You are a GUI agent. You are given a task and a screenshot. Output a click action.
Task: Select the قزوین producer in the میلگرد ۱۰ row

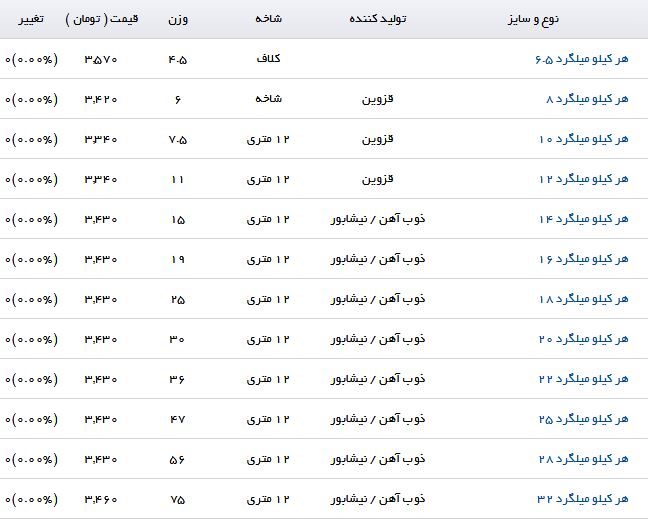(377, 139)
